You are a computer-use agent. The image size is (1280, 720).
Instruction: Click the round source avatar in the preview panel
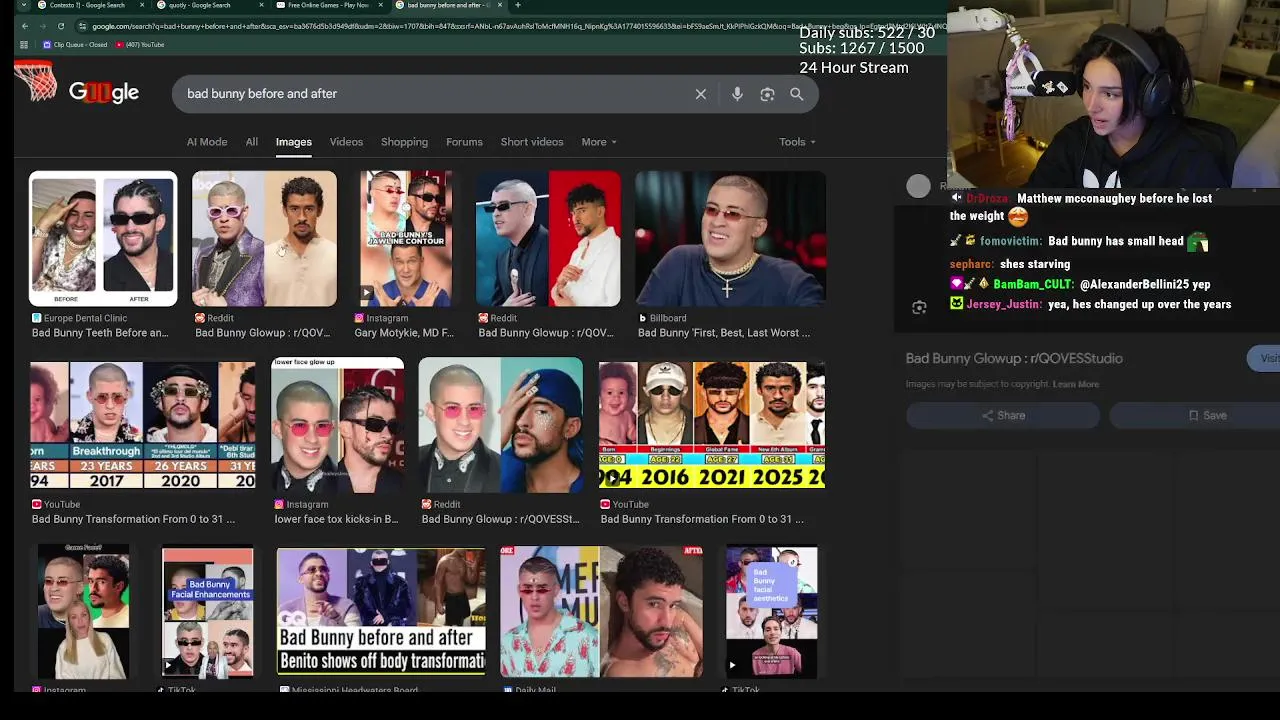[918, 186]
